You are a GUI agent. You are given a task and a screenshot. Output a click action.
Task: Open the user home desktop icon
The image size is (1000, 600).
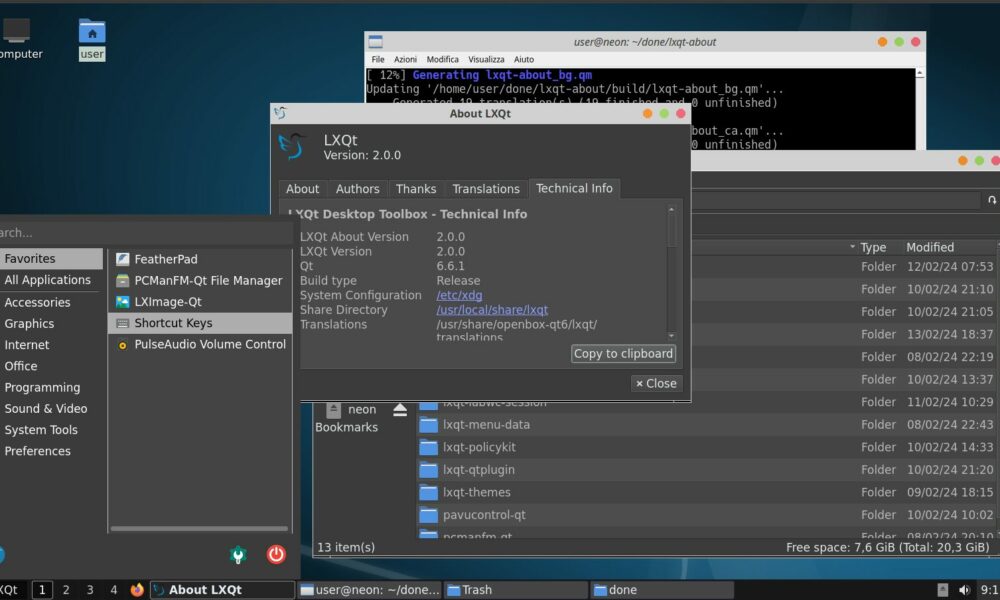tap(92, 40)
